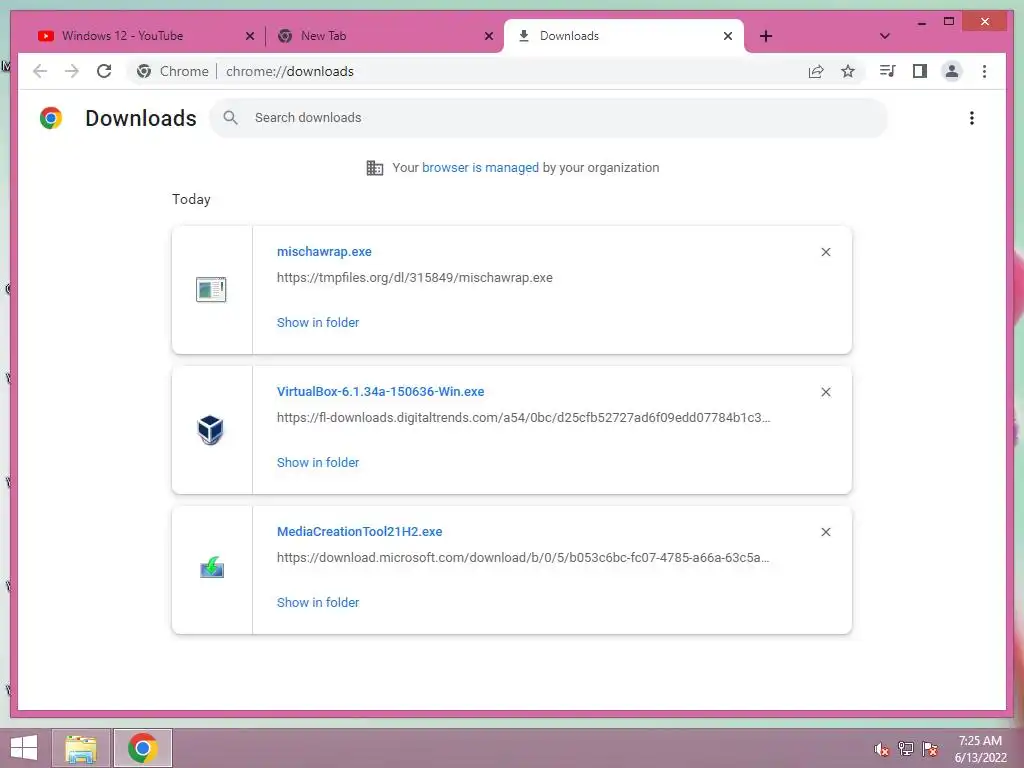Click the magnifier icon in search downloads
Screen dimensions: 1024x768
click(230, 118)
